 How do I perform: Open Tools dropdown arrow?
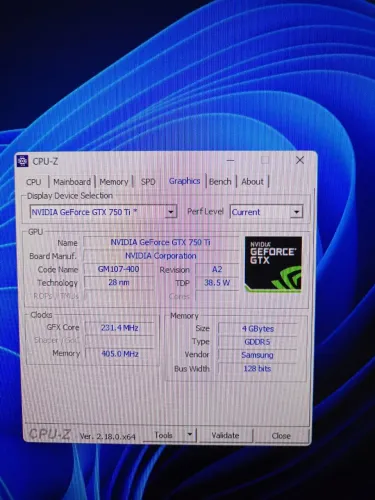click(190, 435)
